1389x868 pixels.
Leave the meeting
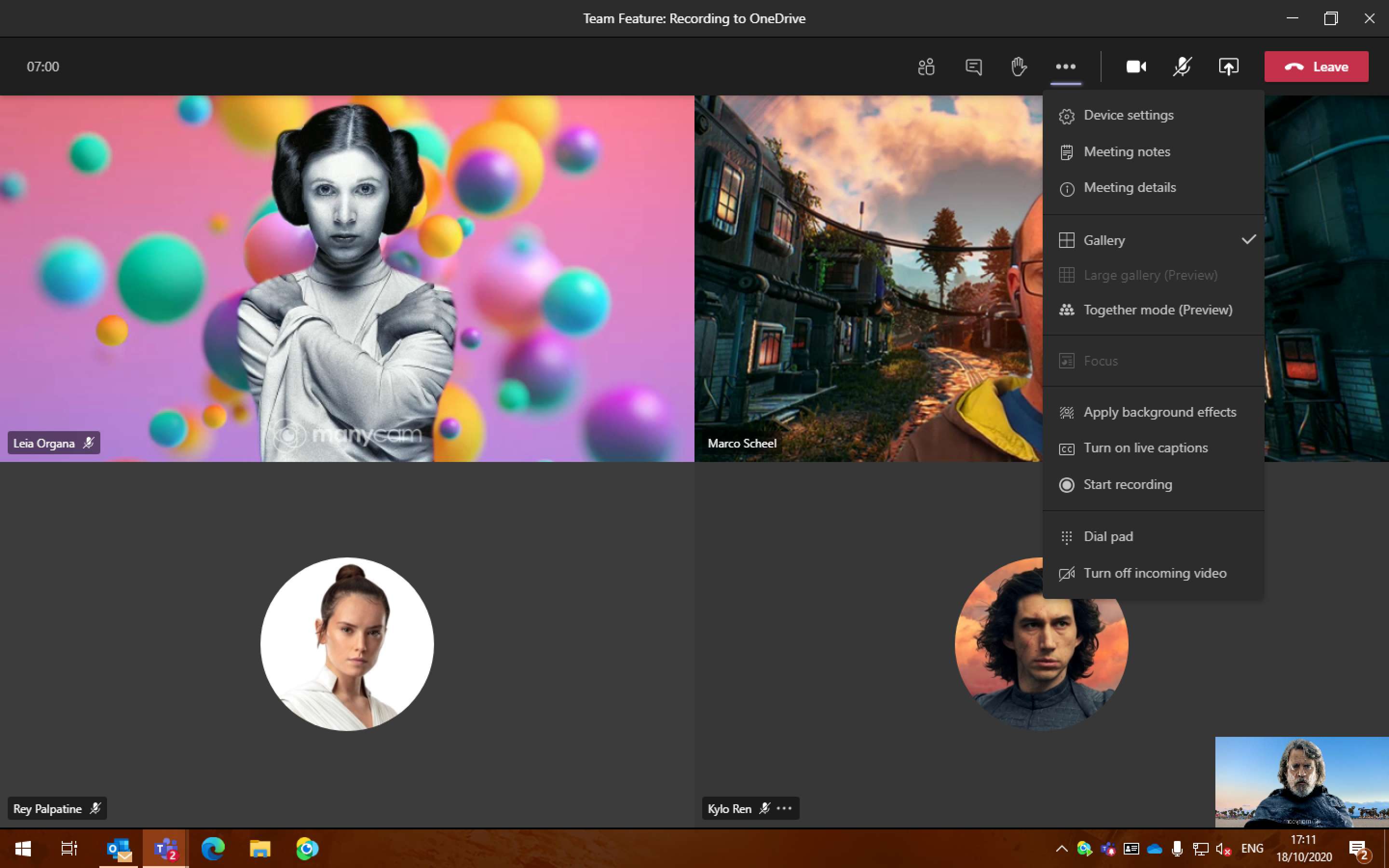[1316, 67]
